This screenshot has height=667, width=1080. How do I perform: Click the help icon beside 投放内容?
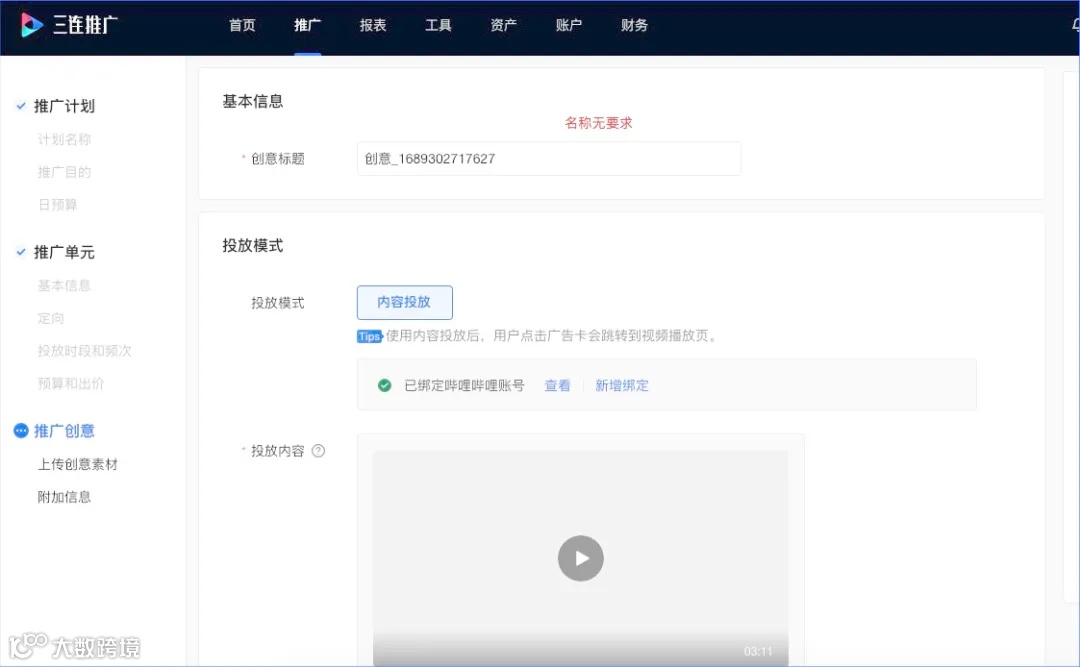(x=318, y=450)
